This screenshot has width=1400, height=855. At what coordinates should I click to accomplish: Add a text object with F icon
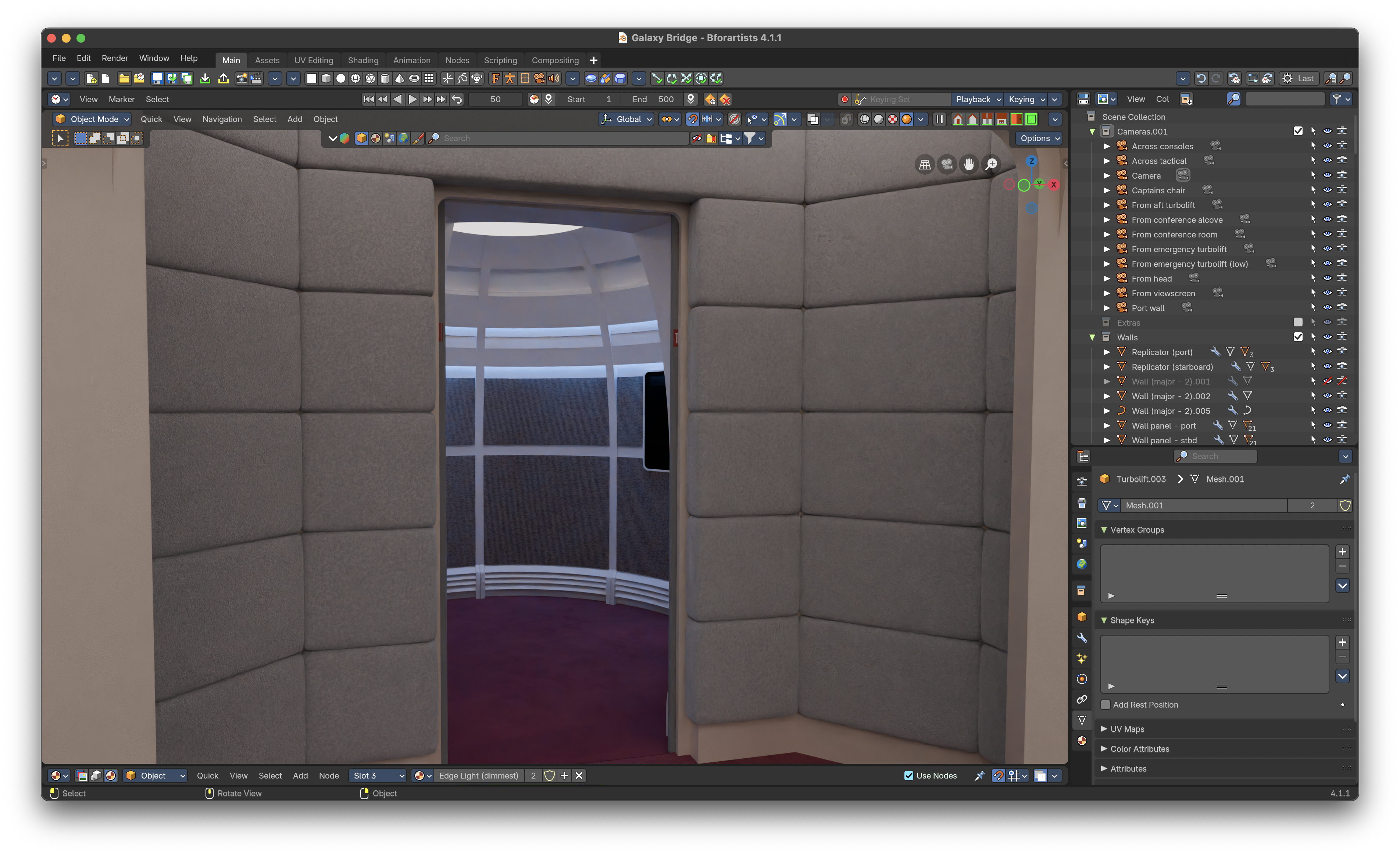coord(496,78)
